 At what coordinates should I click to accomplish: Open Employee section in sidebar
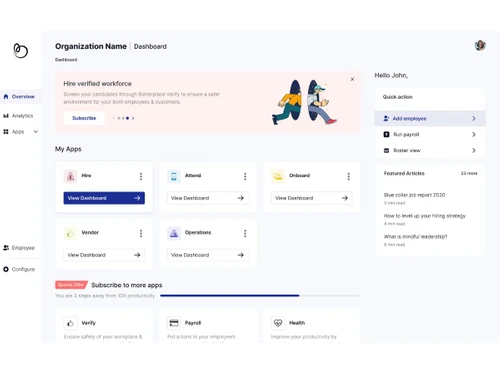19,248
